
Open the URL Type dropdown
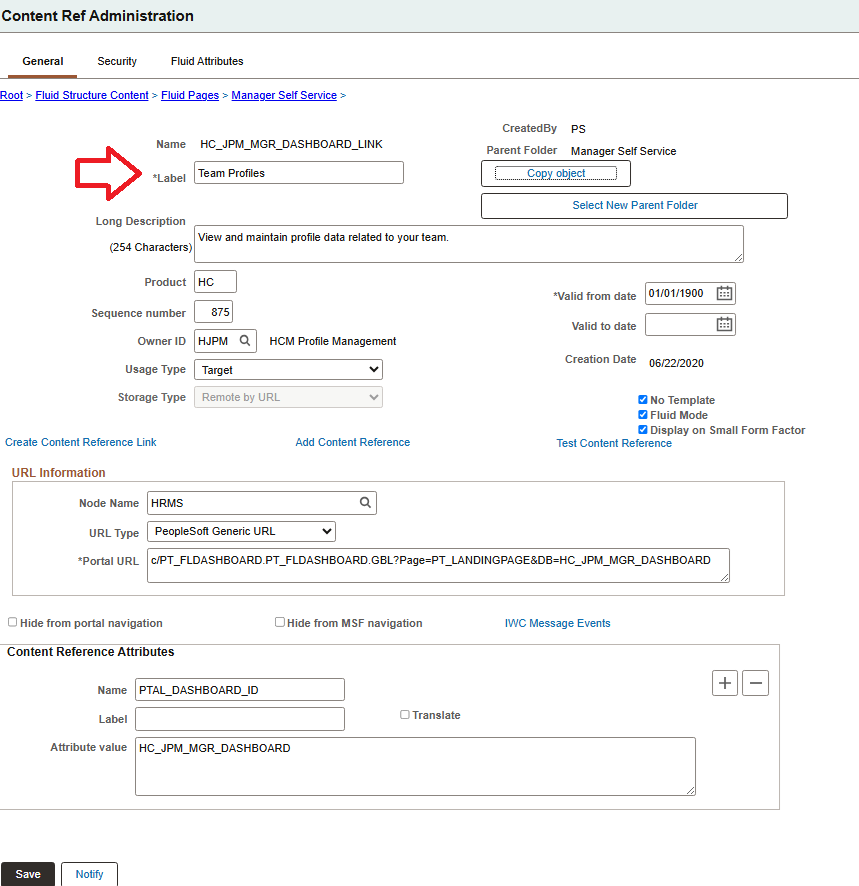[241, 531]
